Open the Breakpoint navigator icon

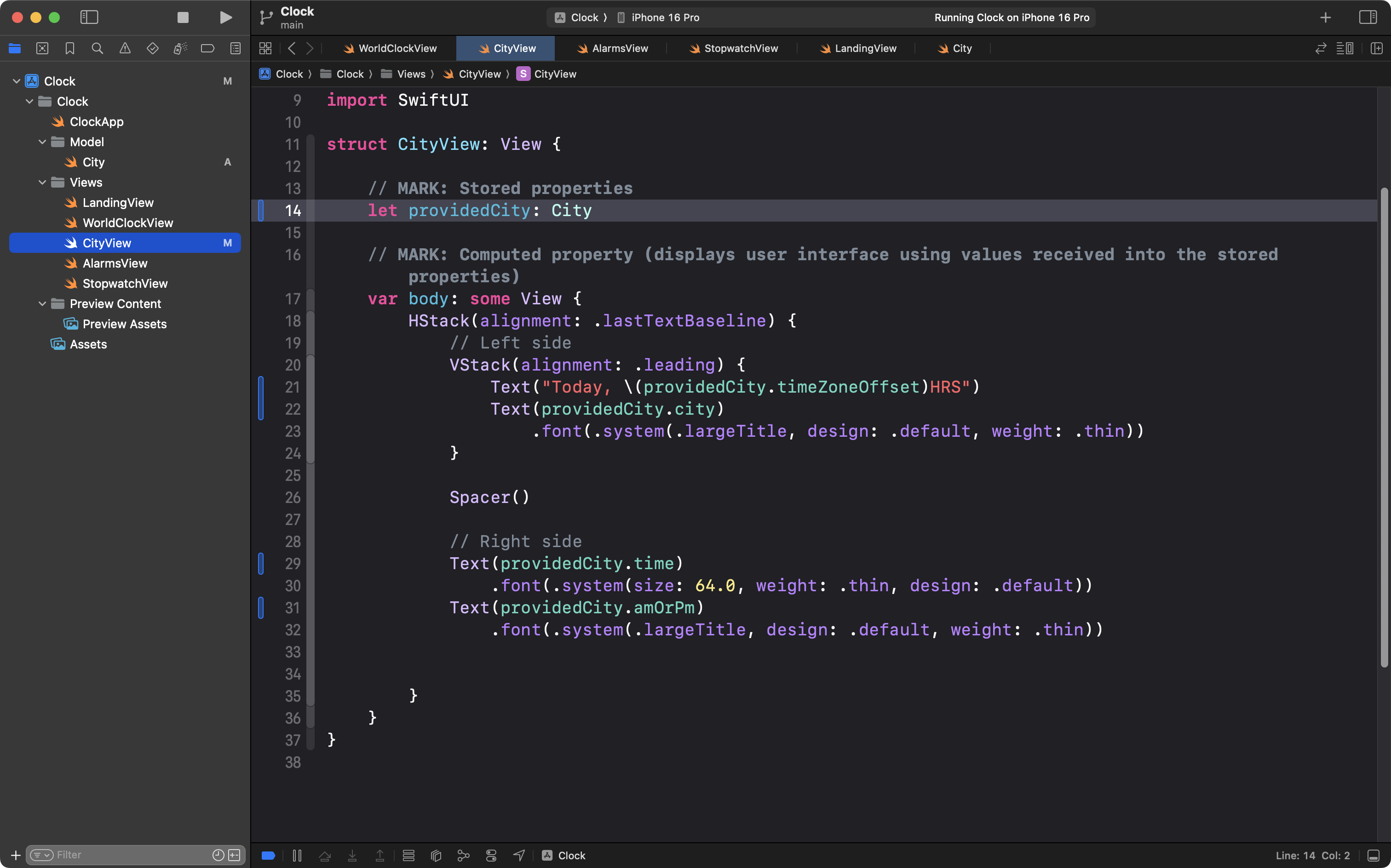point(207,49)
